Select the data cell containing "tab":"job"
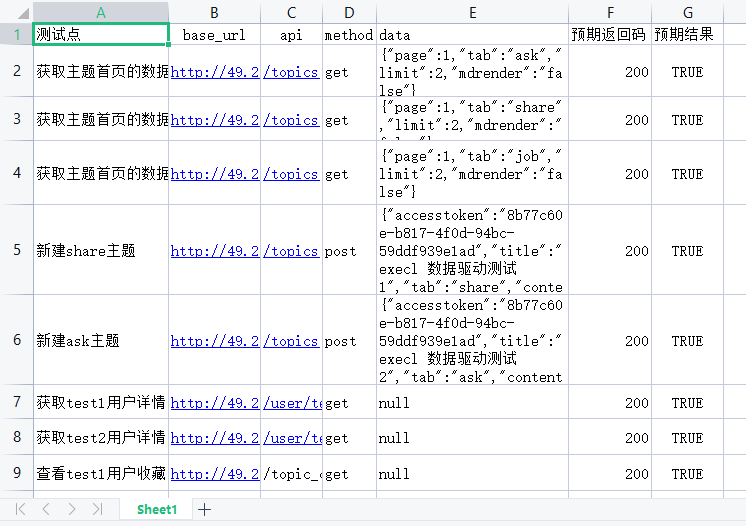This screenshot has height=526, width=746. (x=472, y=173)
